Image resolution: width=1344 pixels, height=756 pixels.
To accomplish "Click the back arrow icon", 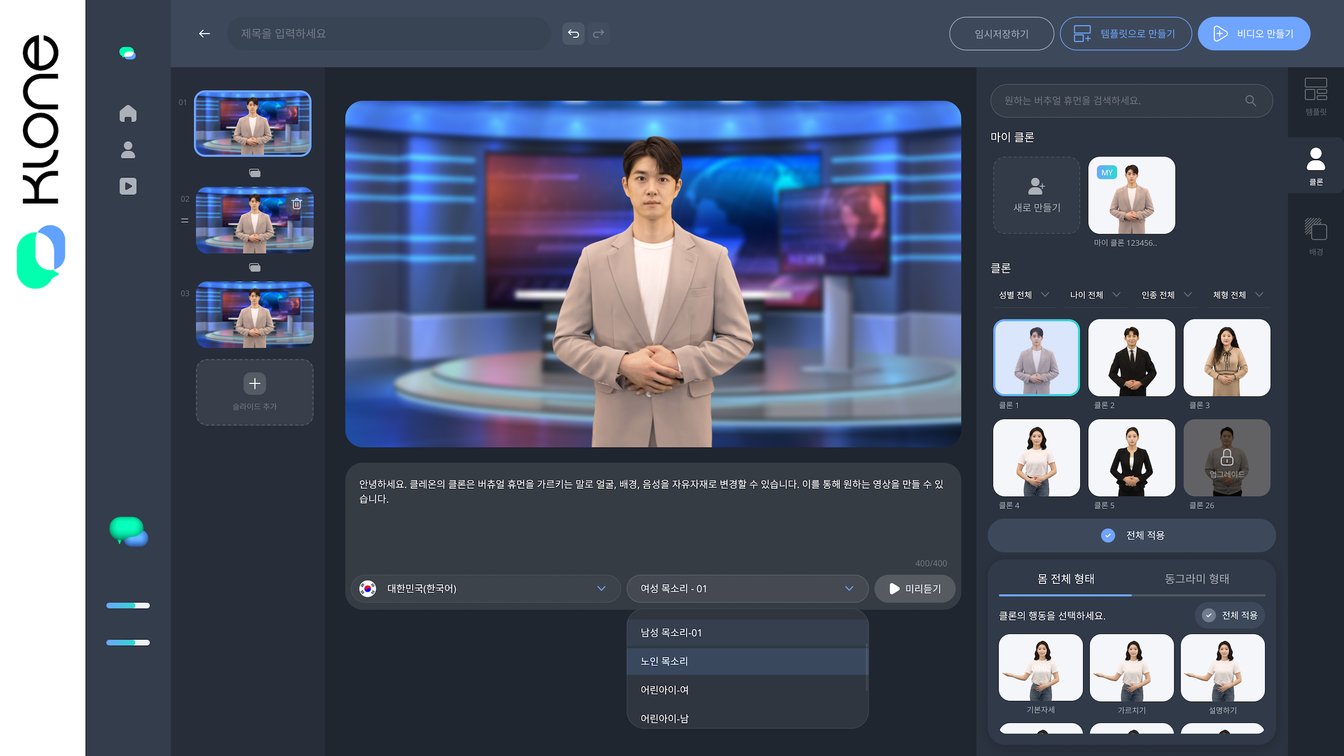I will click(204, 34).
